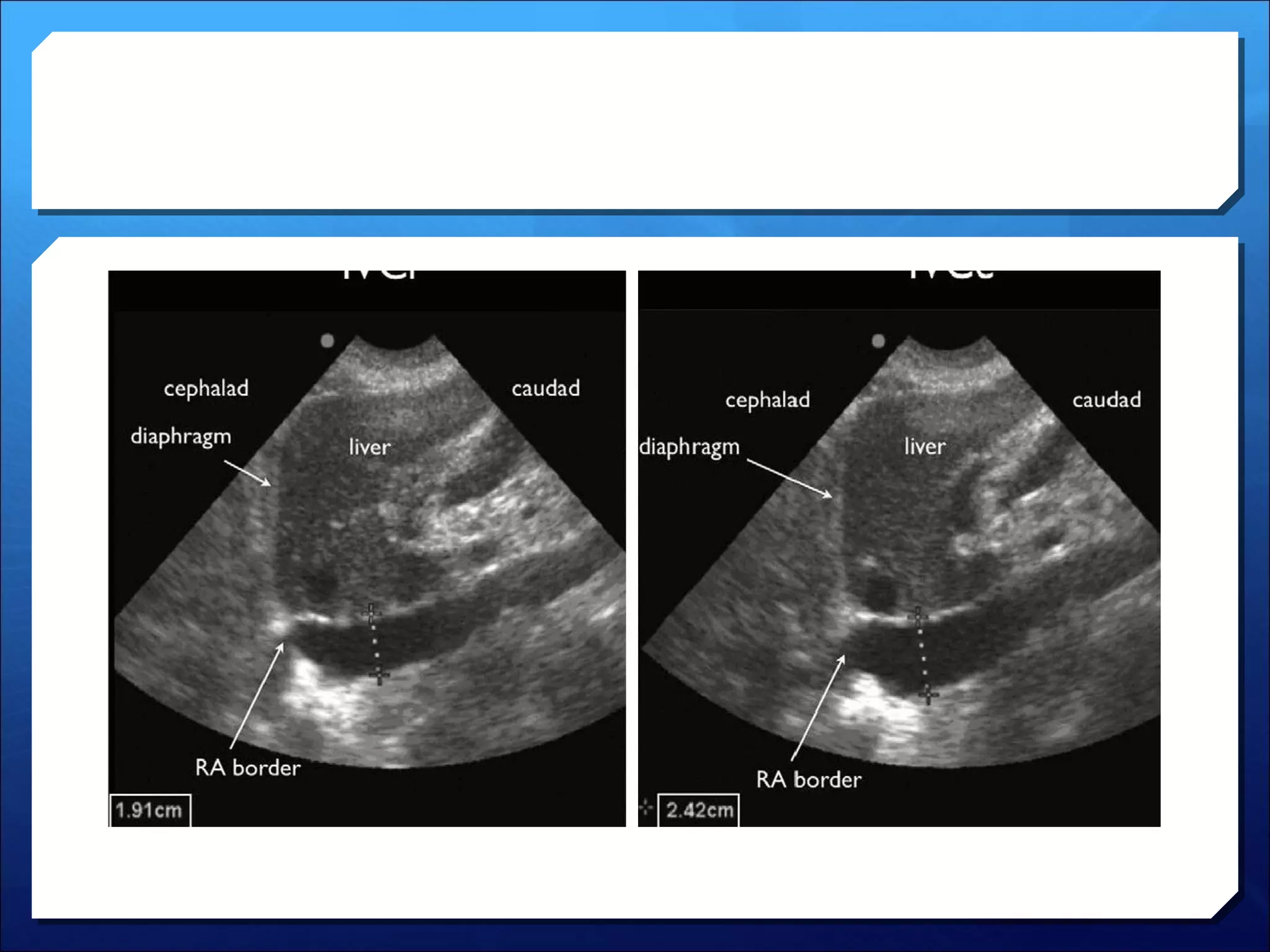This screenshot has width=1270, height=952.
Task: Click the "diaphragm" label in right image
Action: point(690,447)
